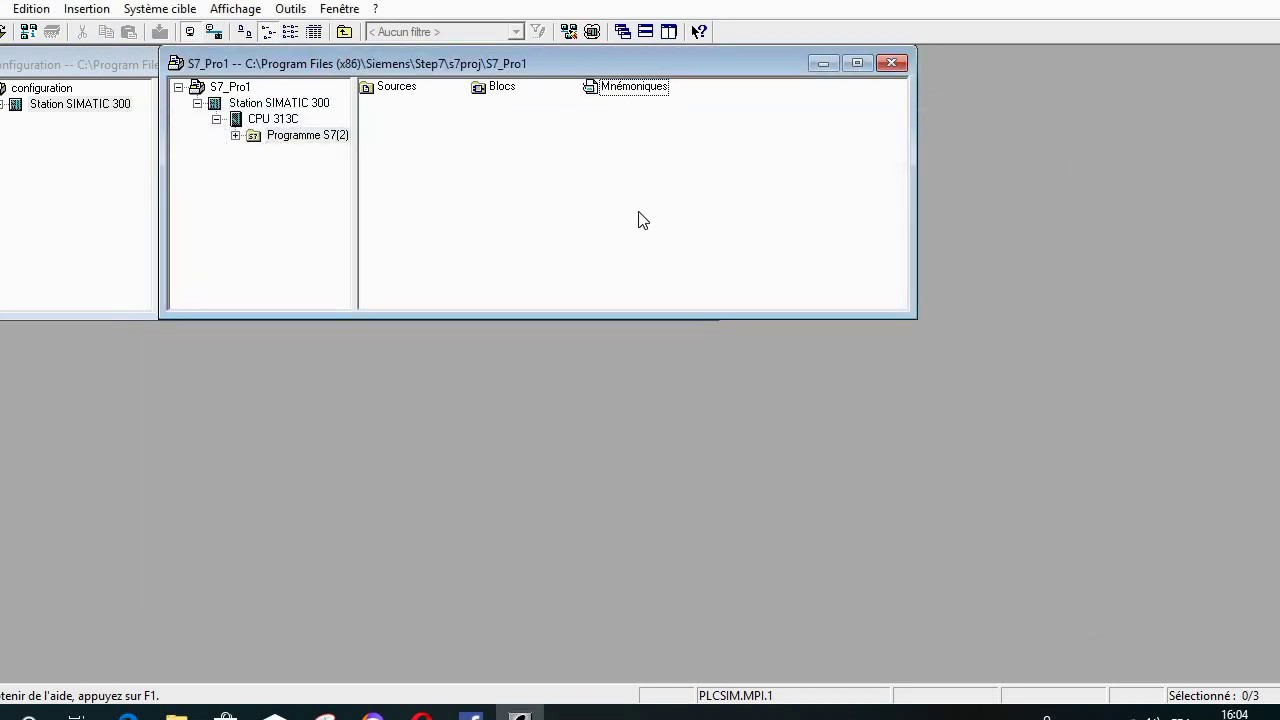Image resolution: width=1280 pixels, height=720 pixels.
Task: Open the Système cible menu
Action: [160, 9]
